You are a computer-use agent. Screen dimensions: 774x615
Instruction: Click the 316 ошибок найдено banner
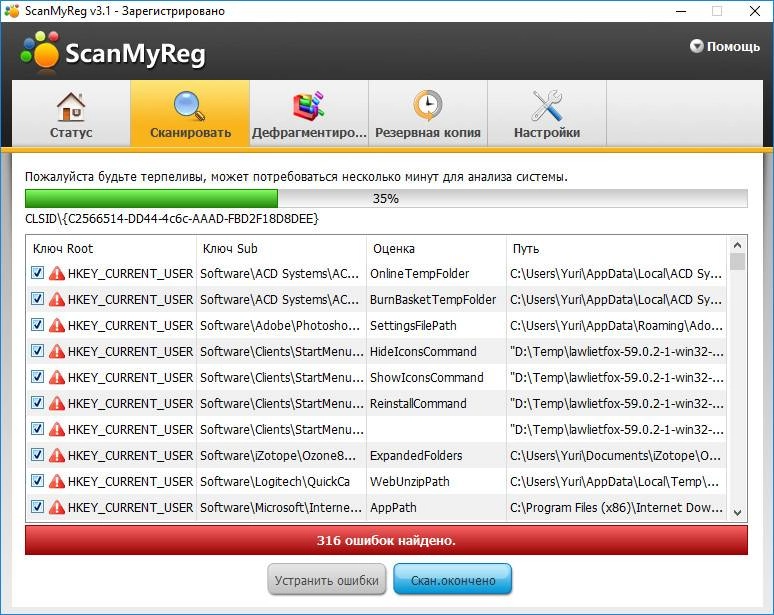[x=386, y=540]
